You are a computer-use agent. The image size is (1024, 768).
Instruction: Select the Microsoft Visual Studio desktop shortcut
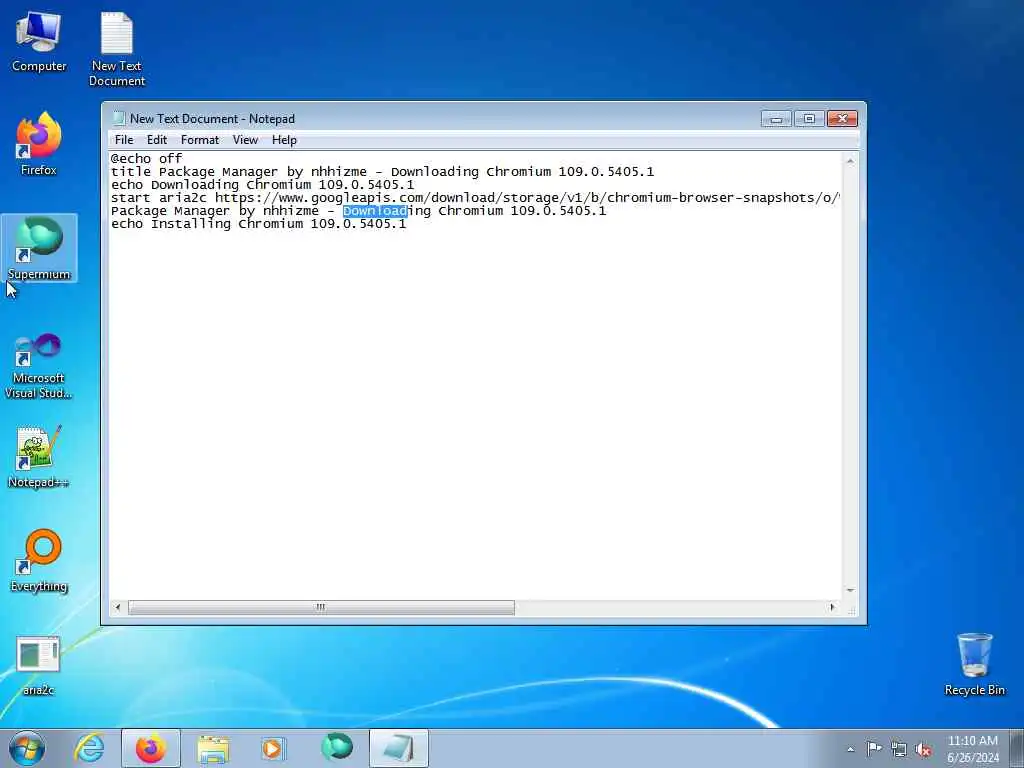pyautogui.click(x=39, y=366)
